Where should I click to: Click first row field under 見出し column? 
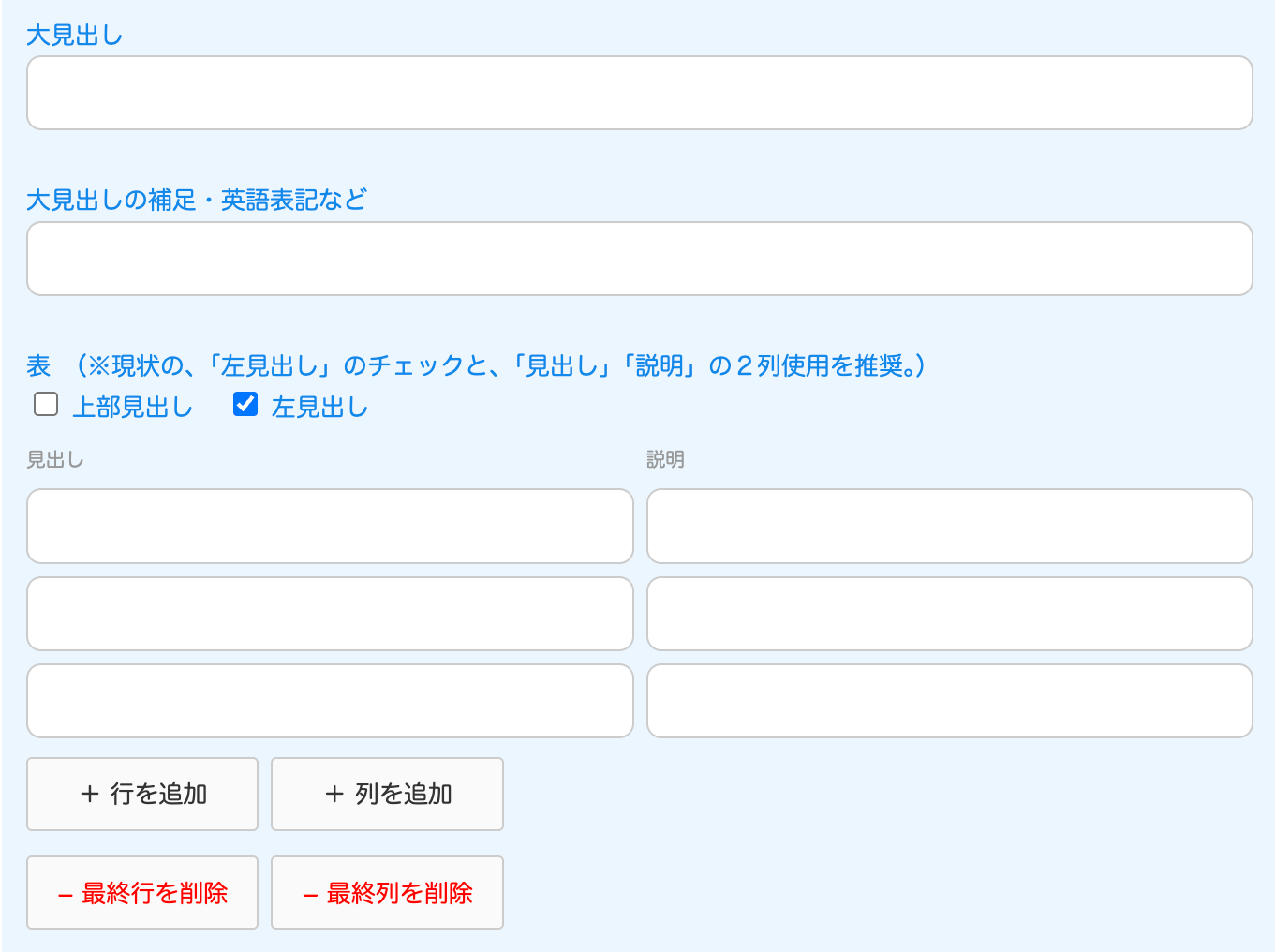click(330, 526)
